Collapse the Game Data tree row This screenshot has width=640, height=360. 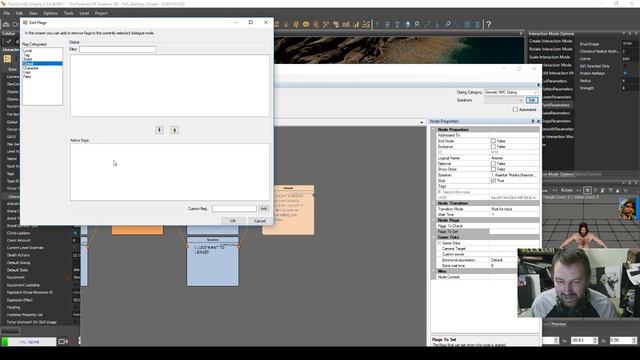coord(439,243)
